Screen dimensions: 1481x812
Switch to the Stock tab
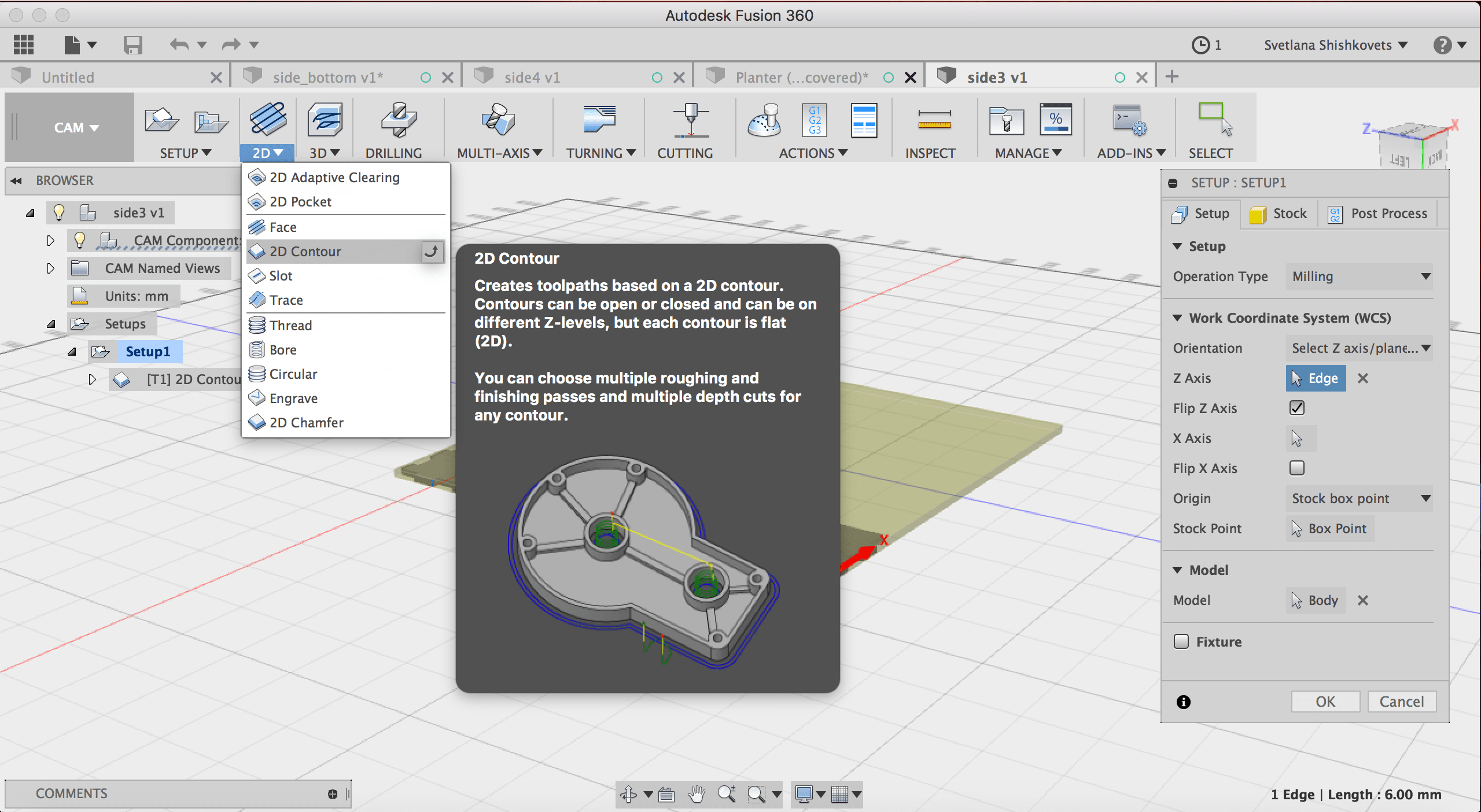pyautogui.click(x=1279, y=213)
